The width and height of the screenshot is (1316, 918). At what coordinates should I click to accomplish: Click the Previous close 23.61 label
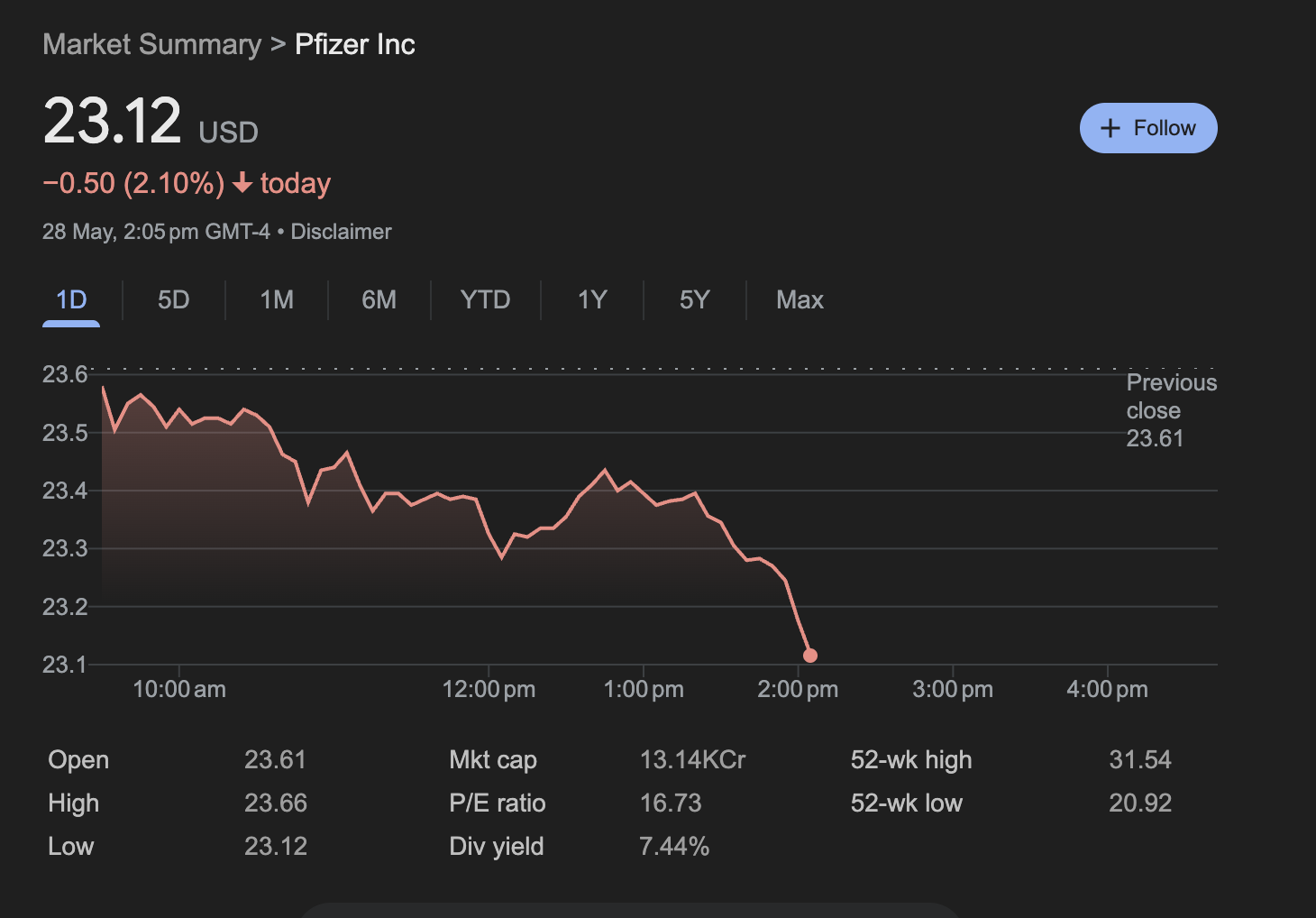[1171, 410]
